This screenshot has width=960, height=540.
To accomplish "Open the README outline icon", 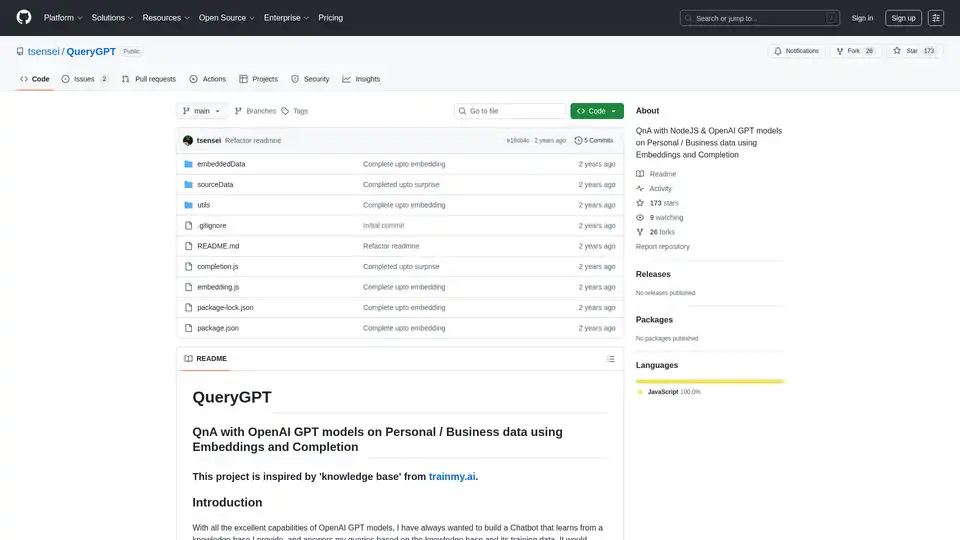I will pos(611,359).
